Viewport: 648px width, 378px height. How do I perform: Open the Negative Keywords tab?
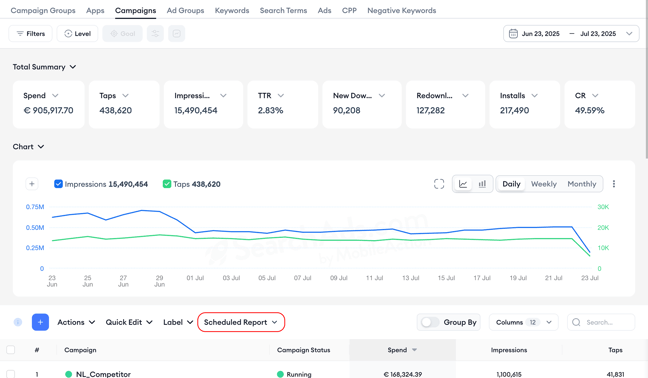tap(402, 10)
